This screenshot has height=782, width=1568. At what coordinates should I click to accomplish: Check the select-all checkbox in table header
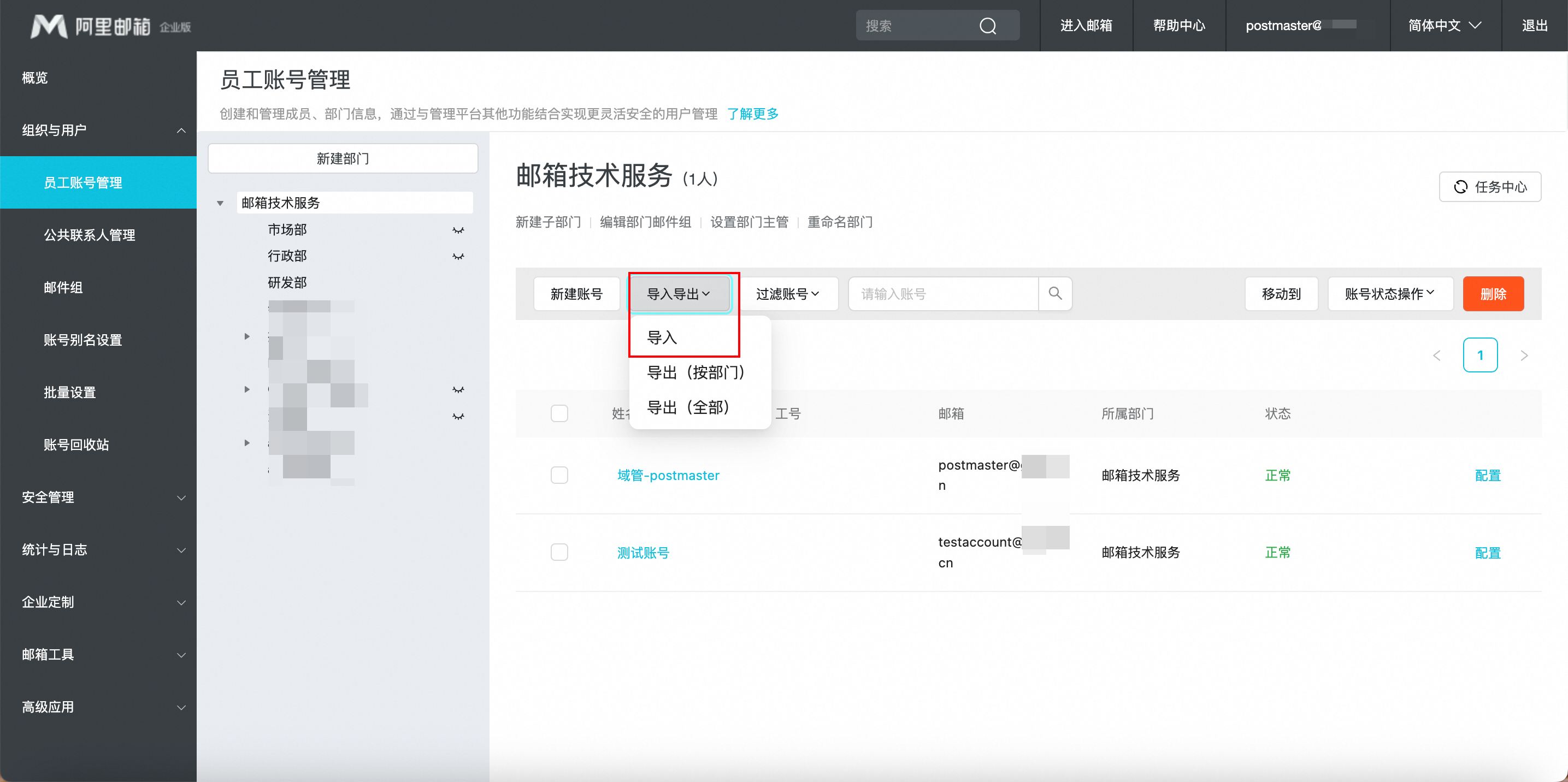coord(559,414)
